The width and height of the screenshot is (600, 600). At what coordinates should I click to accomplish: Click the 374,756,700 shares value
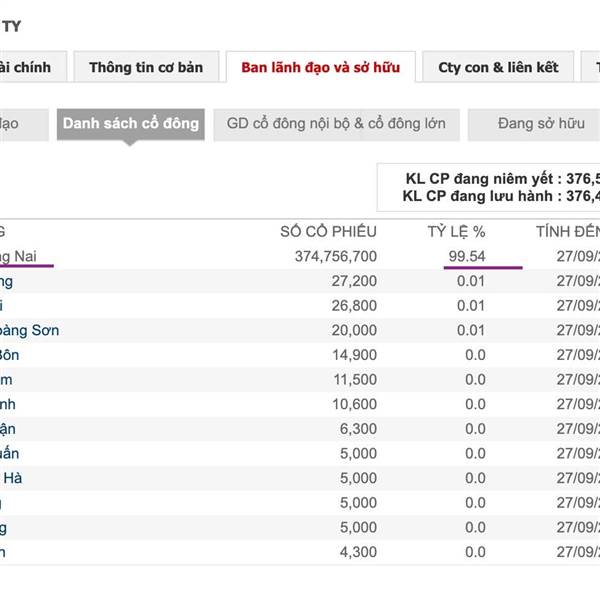(322, 257)
